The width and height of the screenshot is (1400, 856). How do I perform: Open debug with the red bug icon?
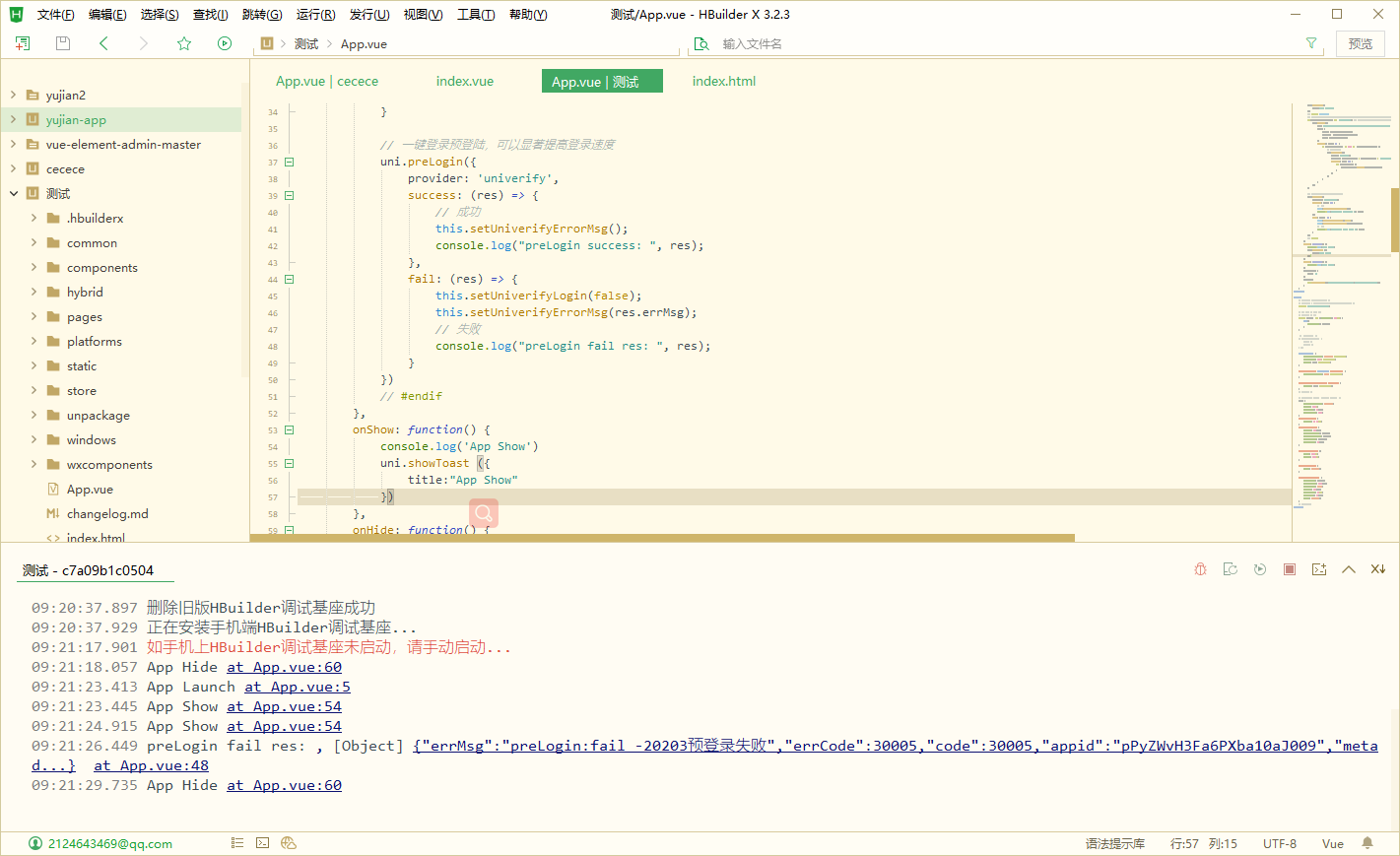click(1200, 569)
